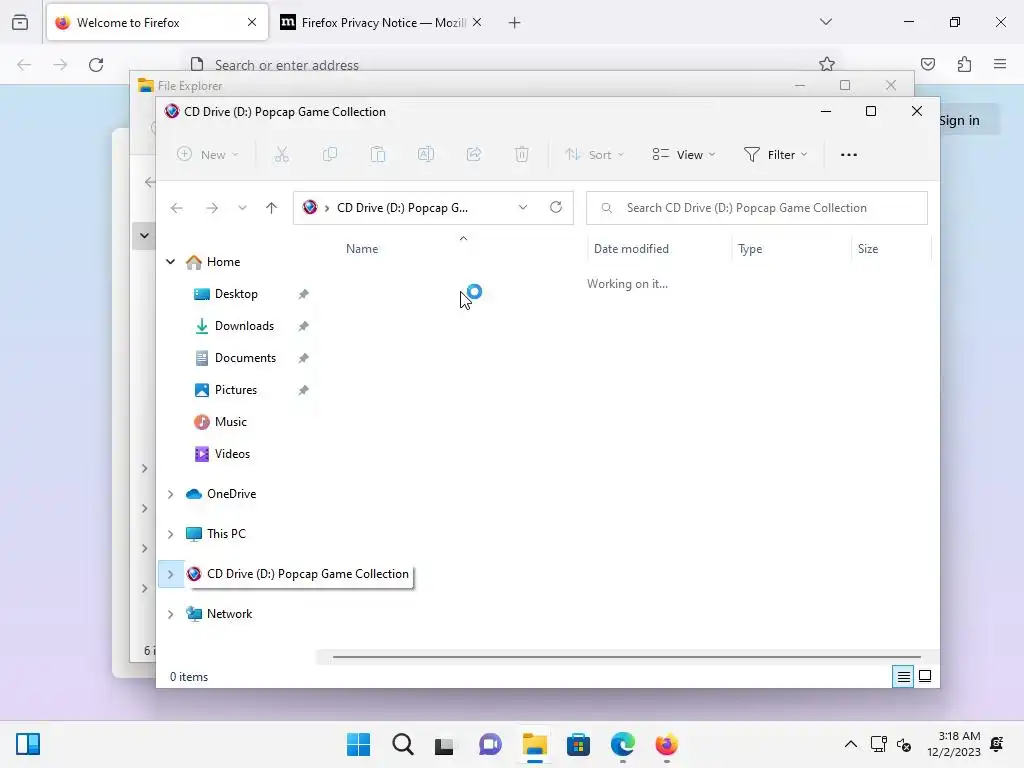Show hidden system tray icons

pyautogui.click(x=850, y=744)
